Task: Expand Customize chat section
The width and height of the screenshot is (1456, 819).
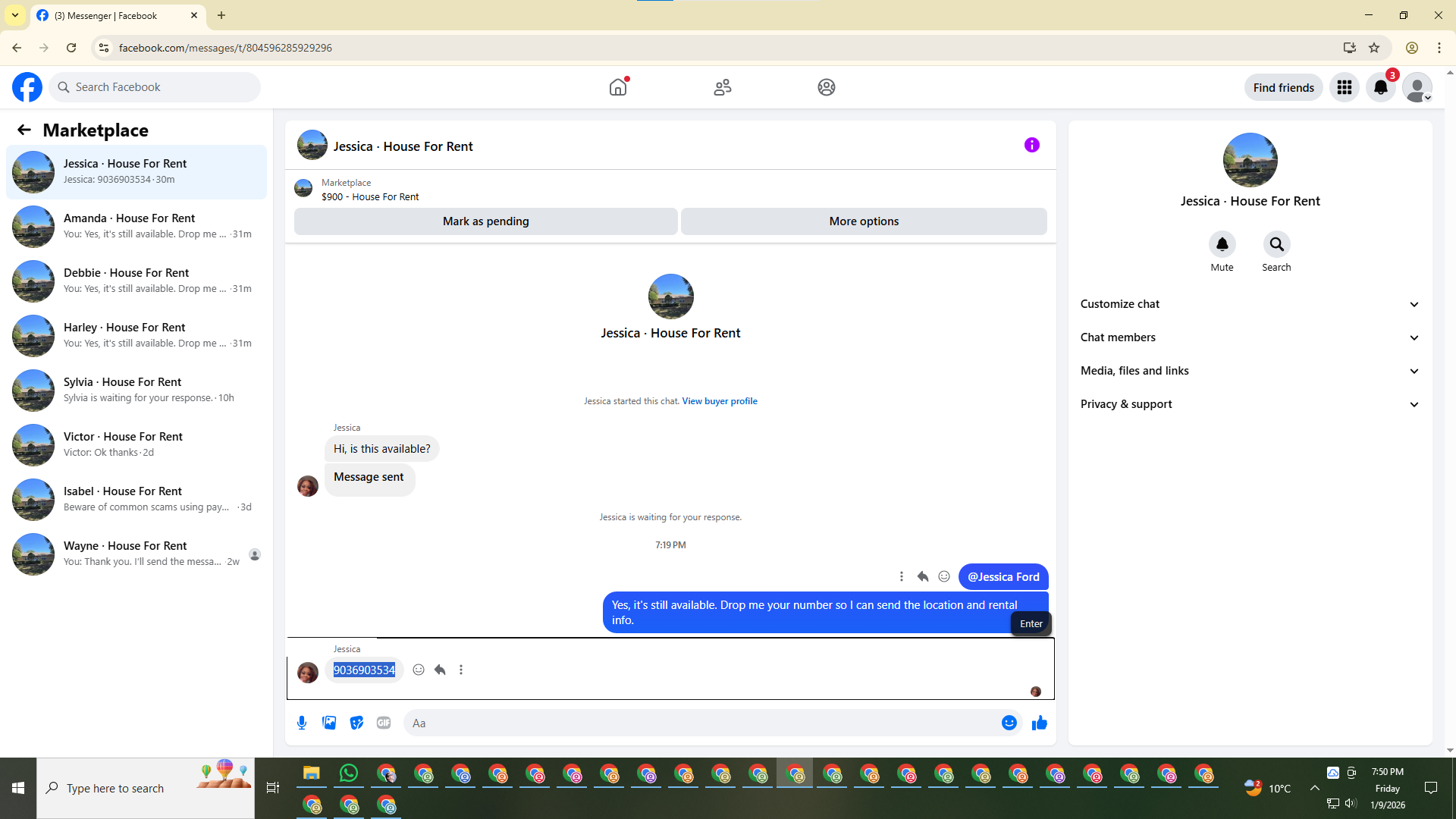Action: 1250,304
